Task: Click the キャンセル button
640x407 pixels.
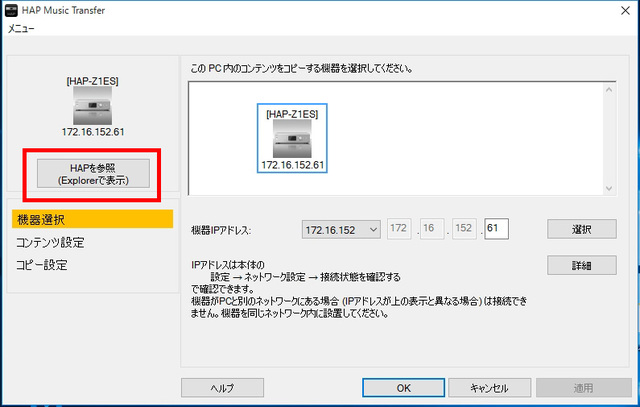Action: click(489, 388)
